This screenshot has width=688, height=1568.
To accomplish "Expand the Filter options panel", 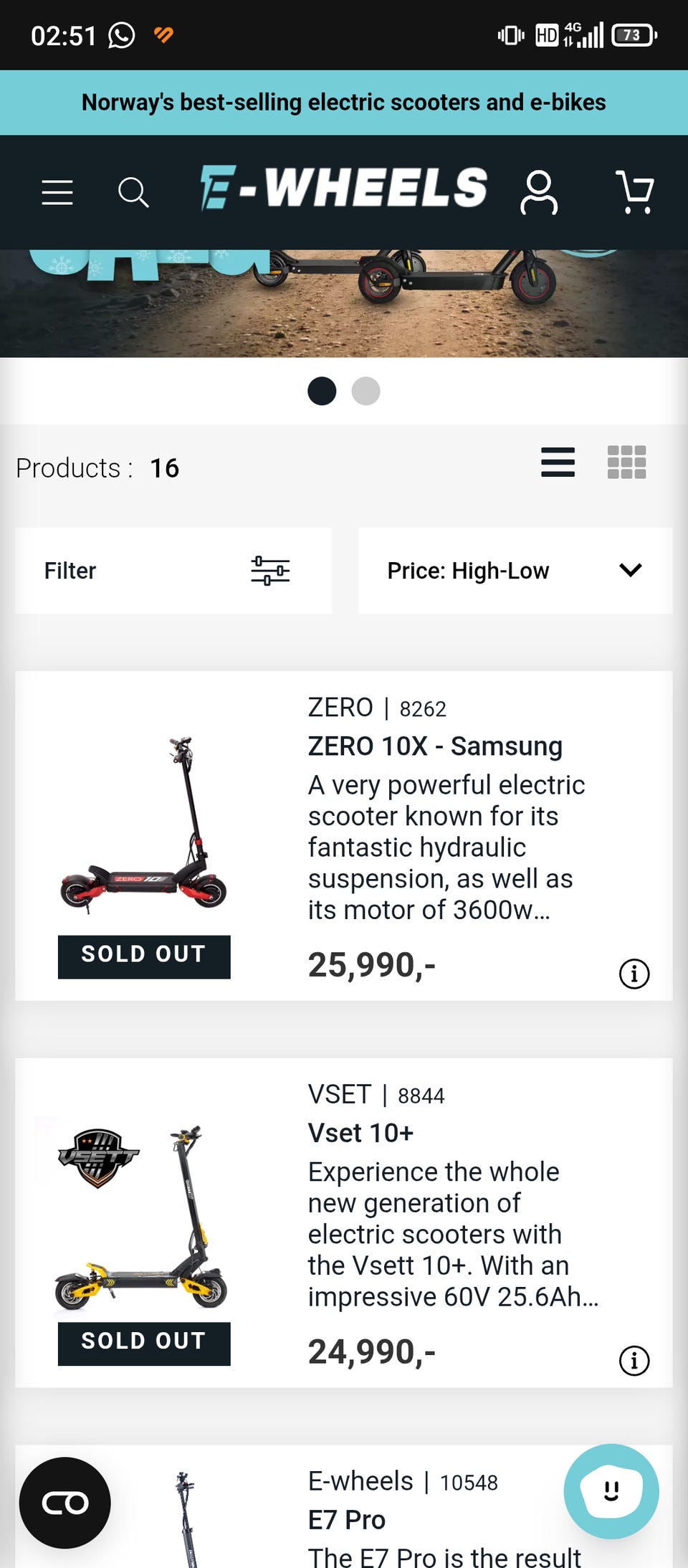I will click(173, 571).
